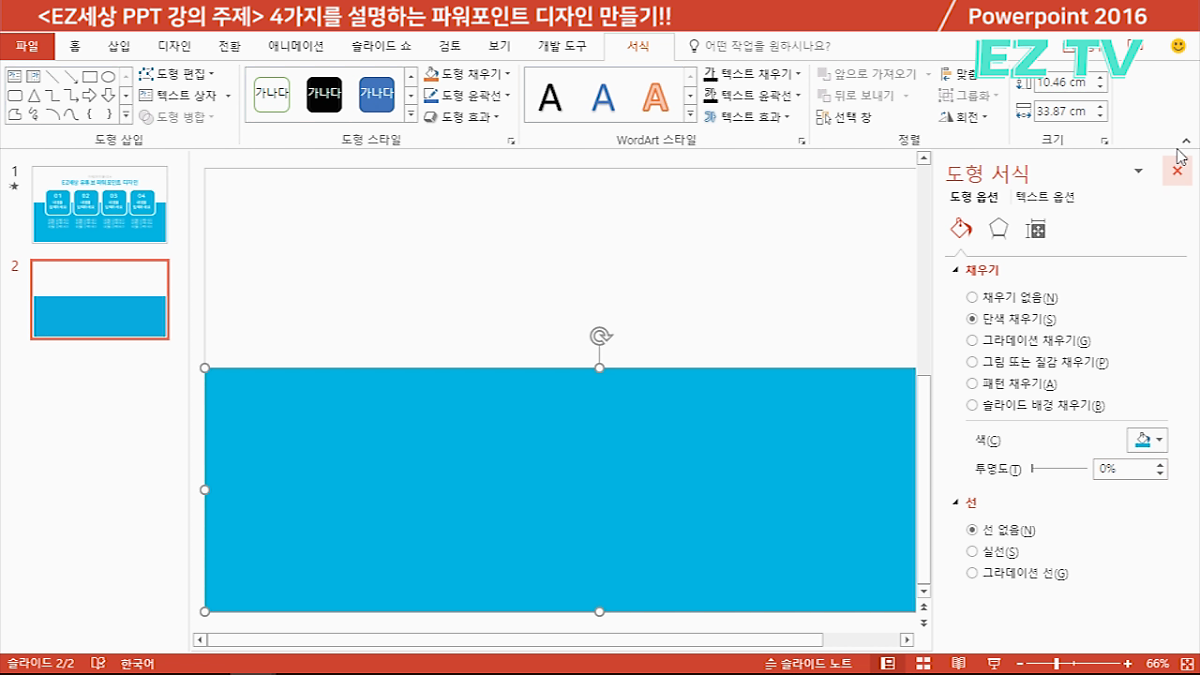The image size is (1200, 675).
Task: Select slide 1 thumbnail
Action: pyautogui.click(x=100, y=204)
